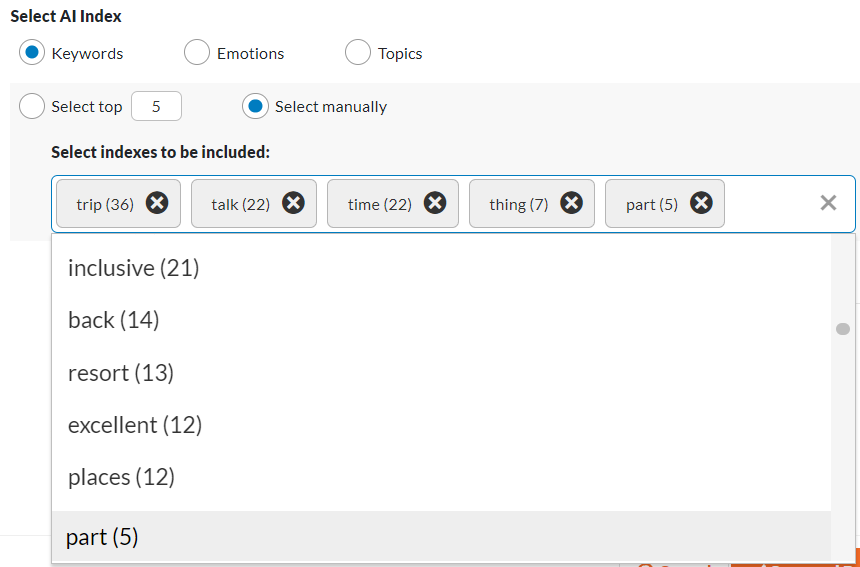The image size is (860, 567).
Task: Click the dropdown list scrollbar thumb
Action: pos(843,329)
